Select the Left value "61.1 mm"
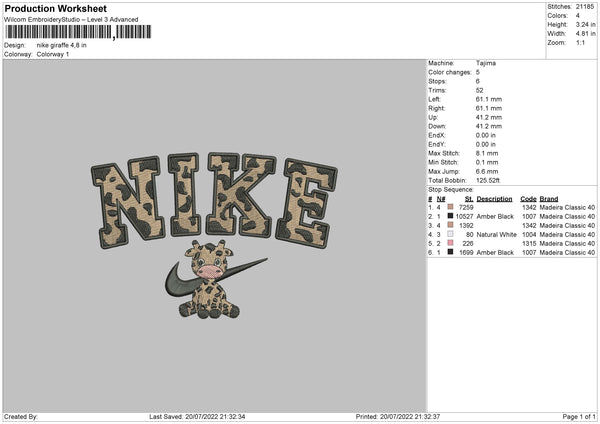This screenshot has width=600, height=424. [489, 99]
